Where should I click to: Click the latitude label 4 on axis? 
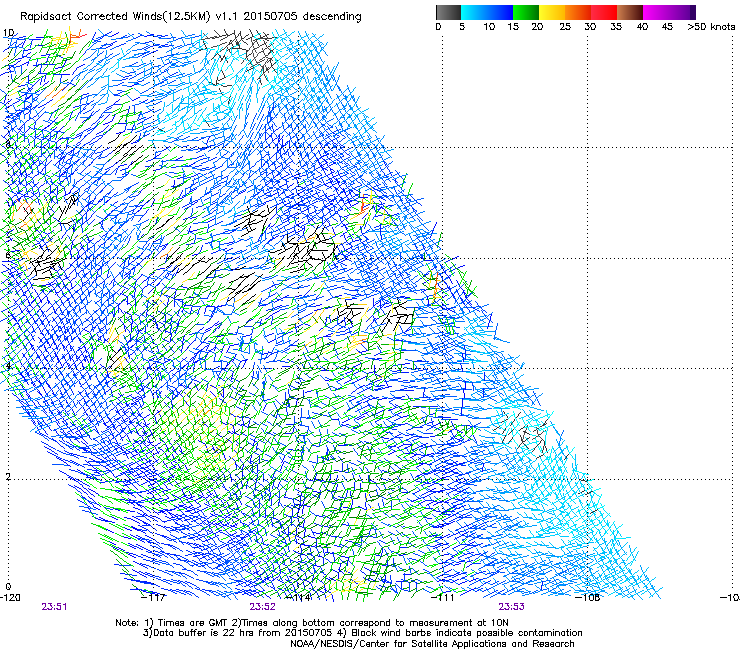tap(7, 365)
